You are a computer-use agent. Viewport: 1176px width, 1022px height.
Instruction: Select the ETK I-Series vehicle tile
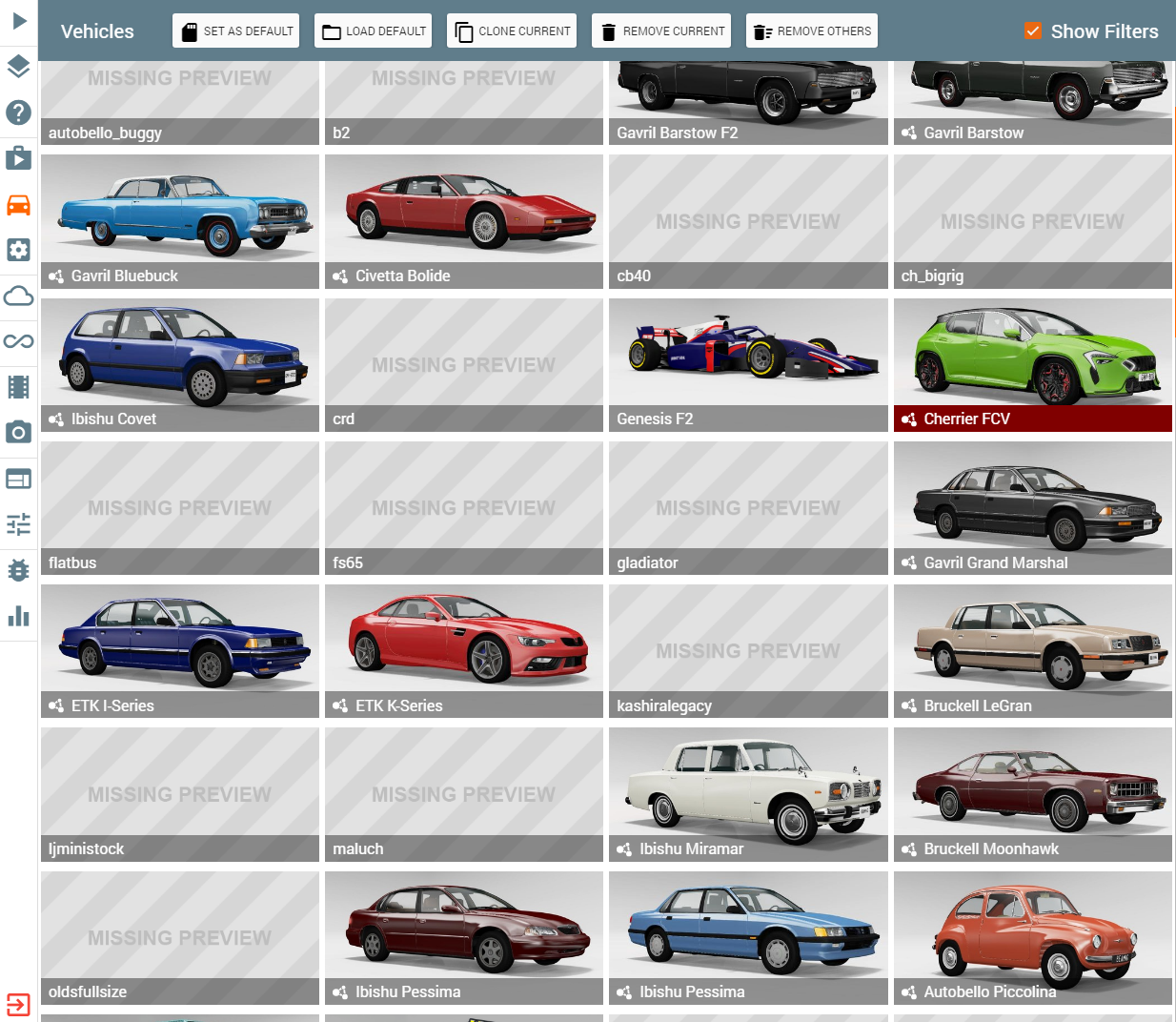[180, 651]
